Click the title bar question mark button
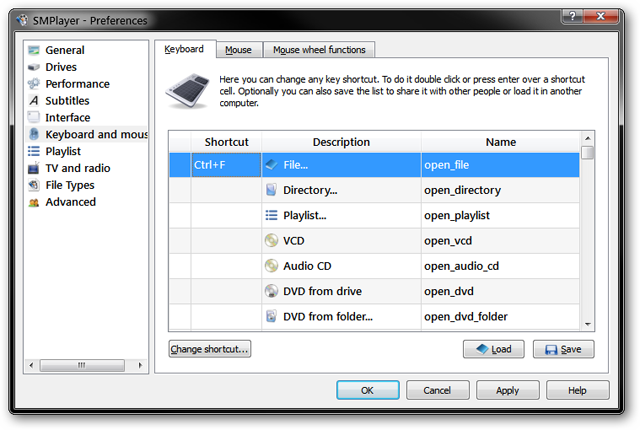640x430 pixels. [572, 16]
